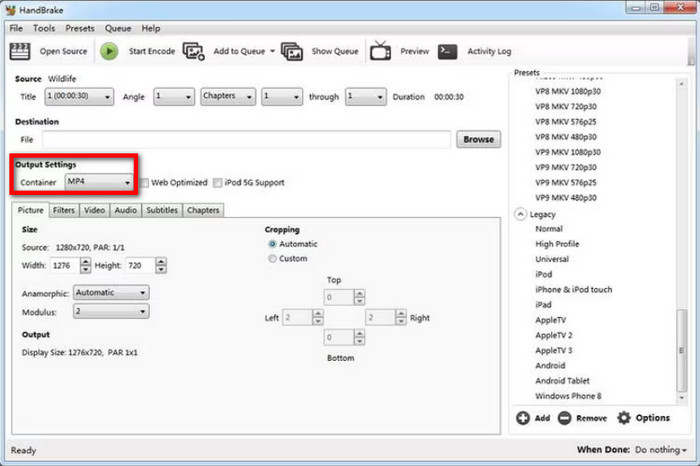Select the Windows Phone 8 preset
The width and height of the screenshot is (700, 466).
(x=568, y=396)
